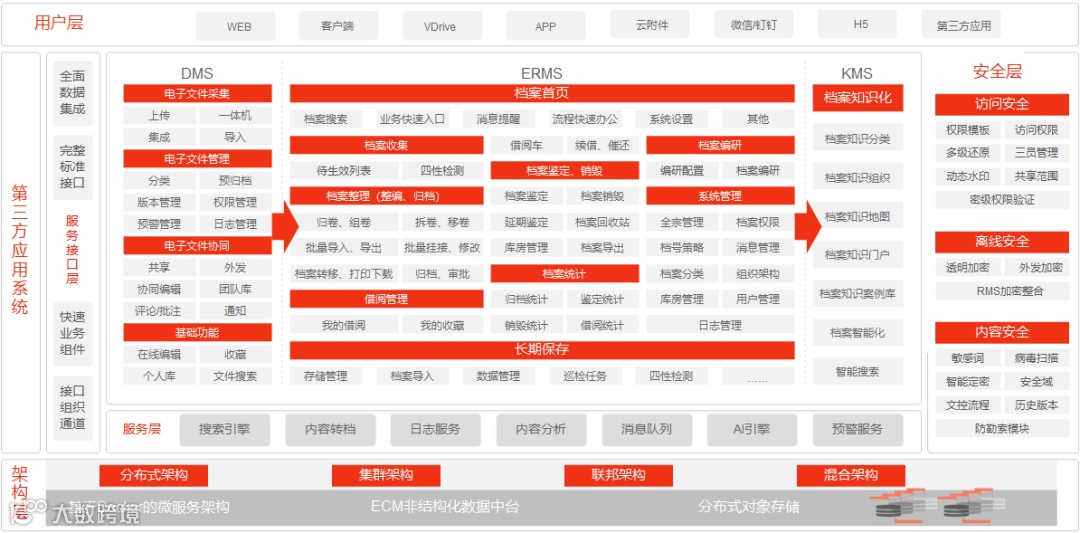Screen dimensions: 1080x533
Task: Select the 预警管理 box
Action: coord(159,224)
